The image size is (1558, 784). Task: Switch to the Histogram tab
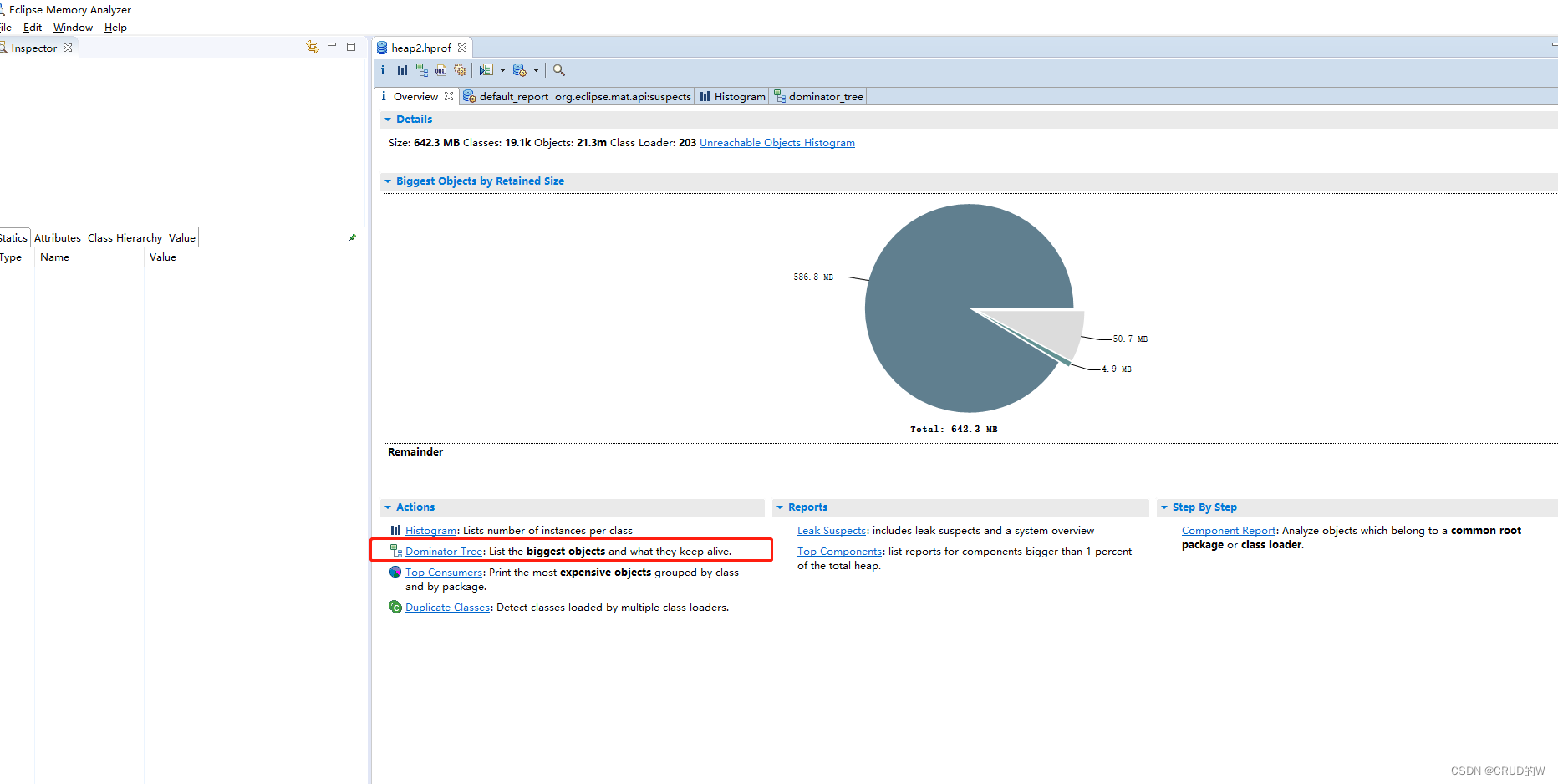(732, 97)
